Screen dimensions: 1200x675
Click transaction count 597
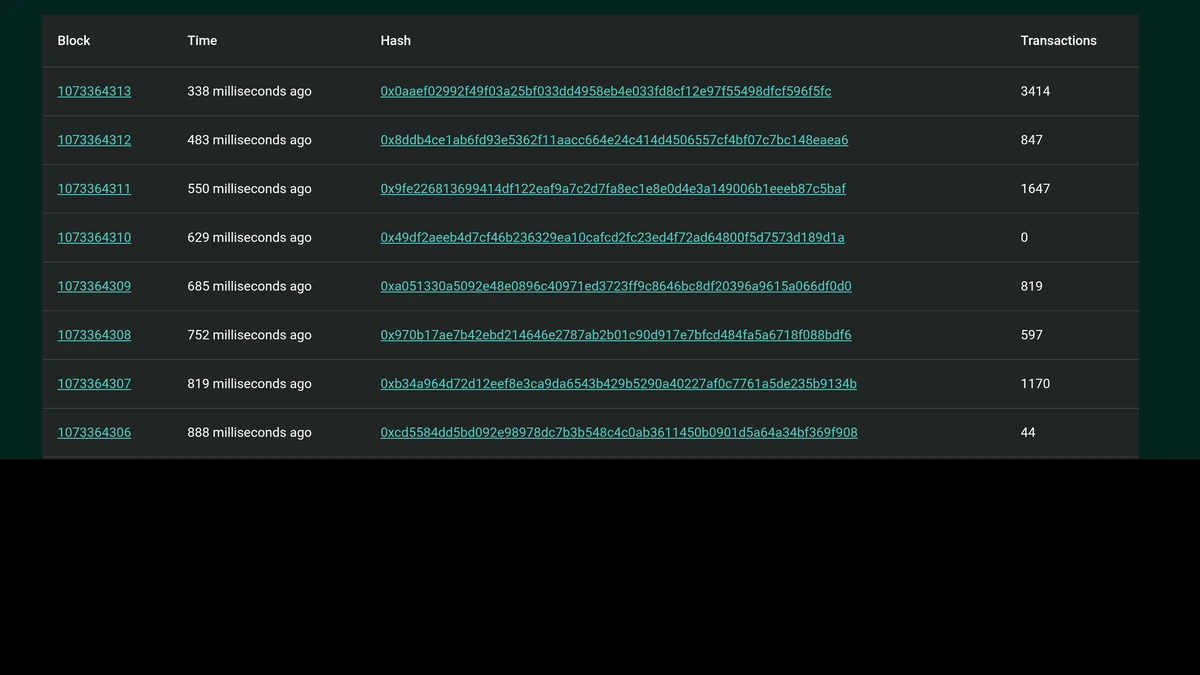[x=1031, y=335]
